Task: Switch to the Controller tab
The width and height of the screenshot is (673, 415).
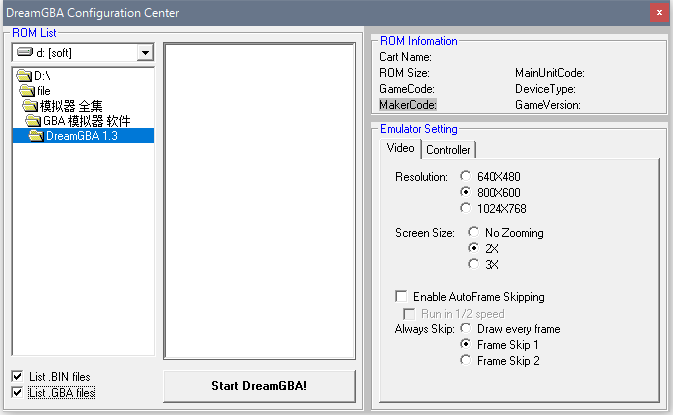Action: (x=448, y=150)
